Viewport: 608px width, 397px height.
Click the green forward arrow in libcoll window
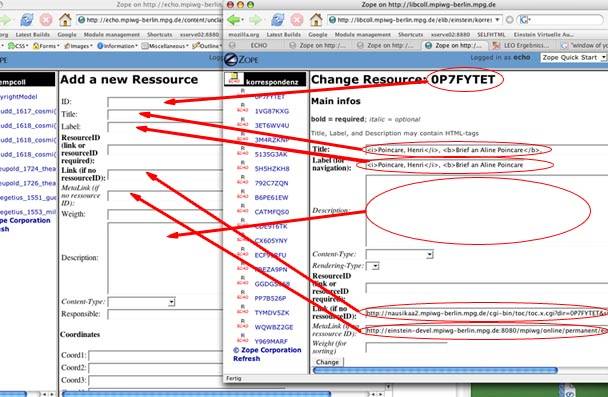(x=256, y=19)
